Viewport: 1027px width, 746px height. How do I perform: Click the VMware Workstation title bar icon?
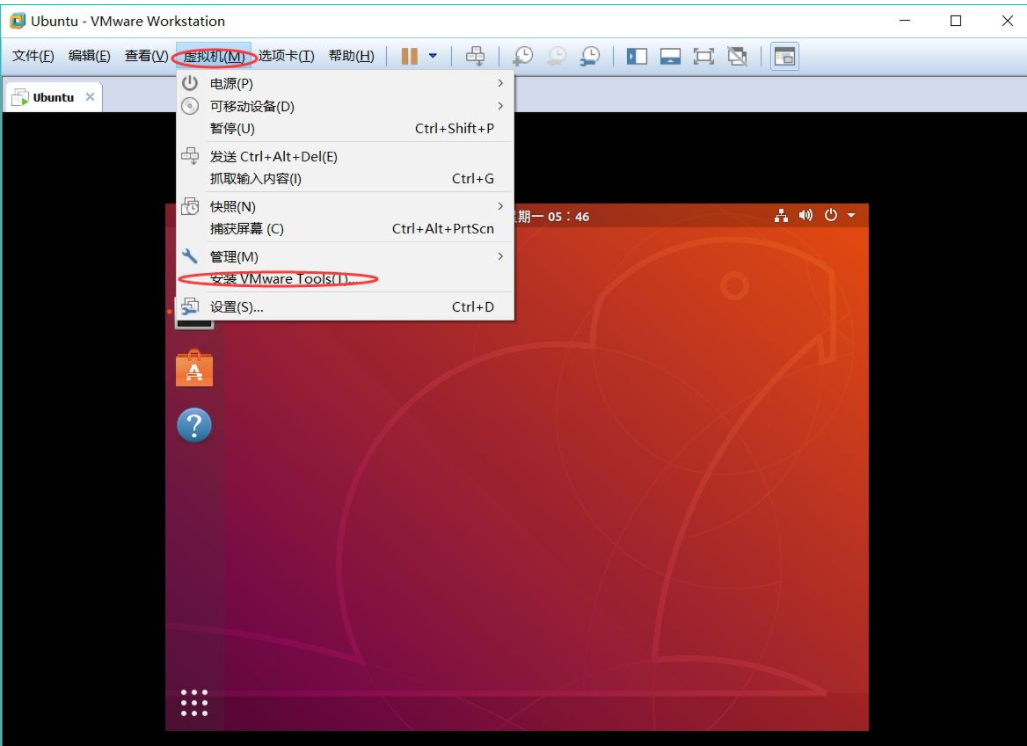[x=17, y=21]
